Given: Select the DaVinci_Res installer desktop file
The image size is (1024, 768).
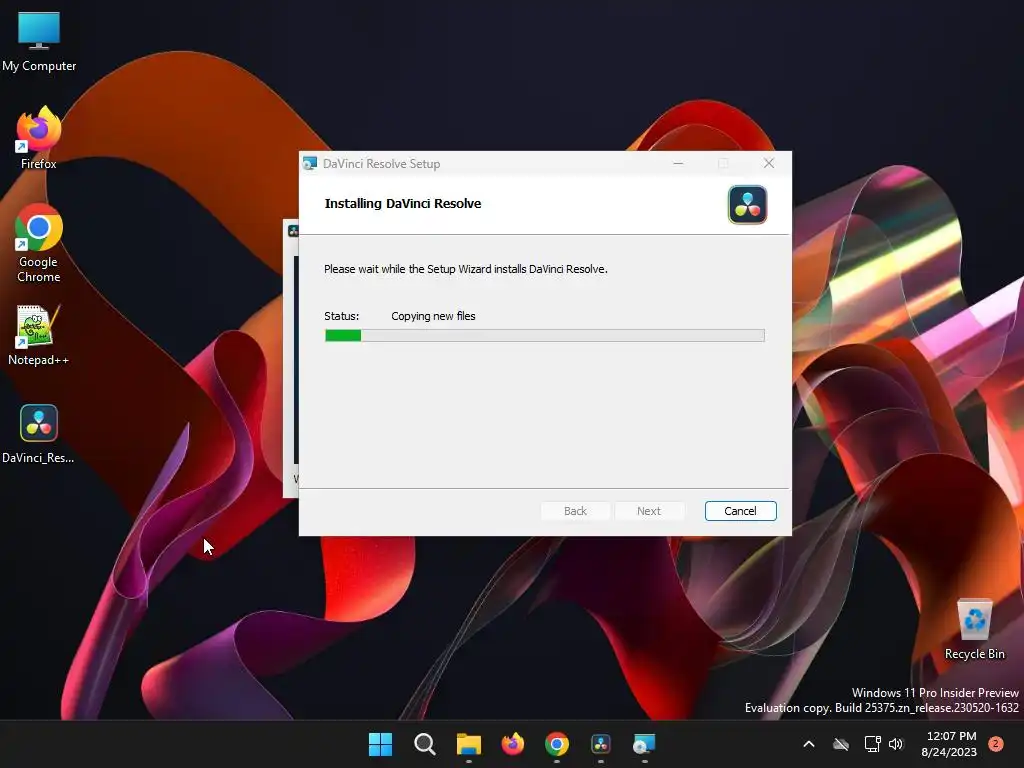Looking at the screenshot, I should pos(38,434).
